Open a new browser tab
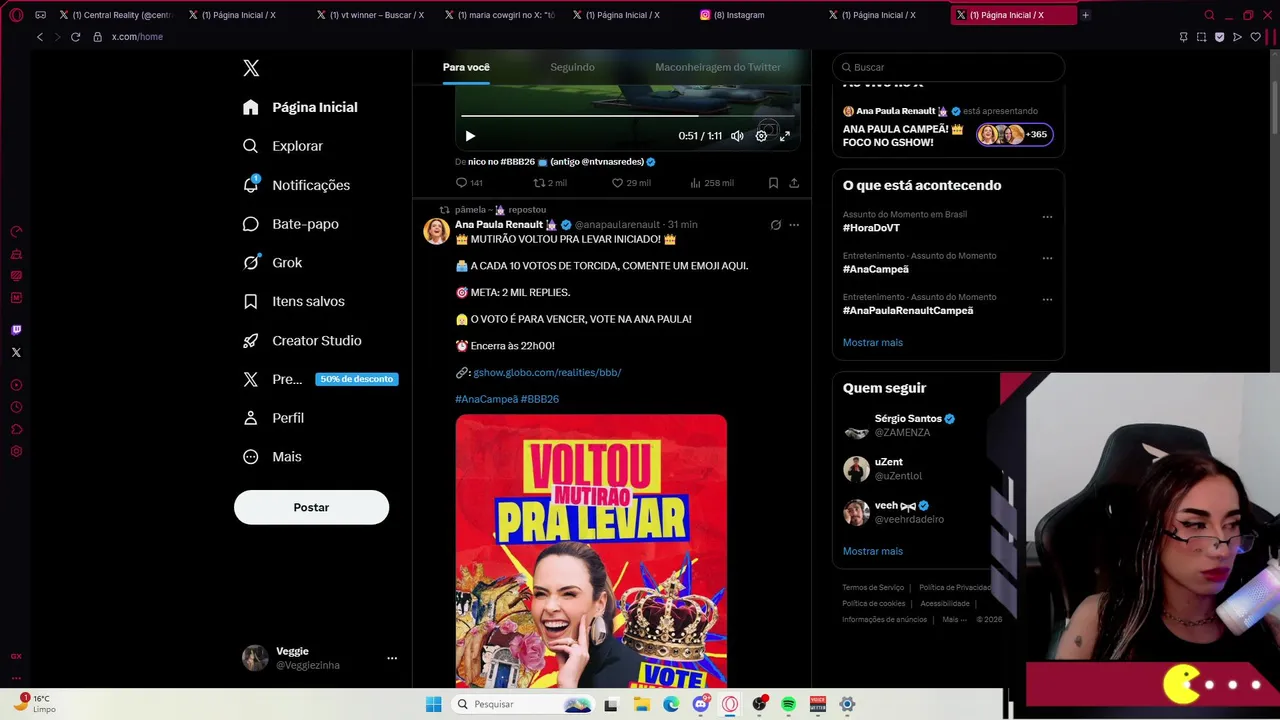 [x=1085, y=15]
